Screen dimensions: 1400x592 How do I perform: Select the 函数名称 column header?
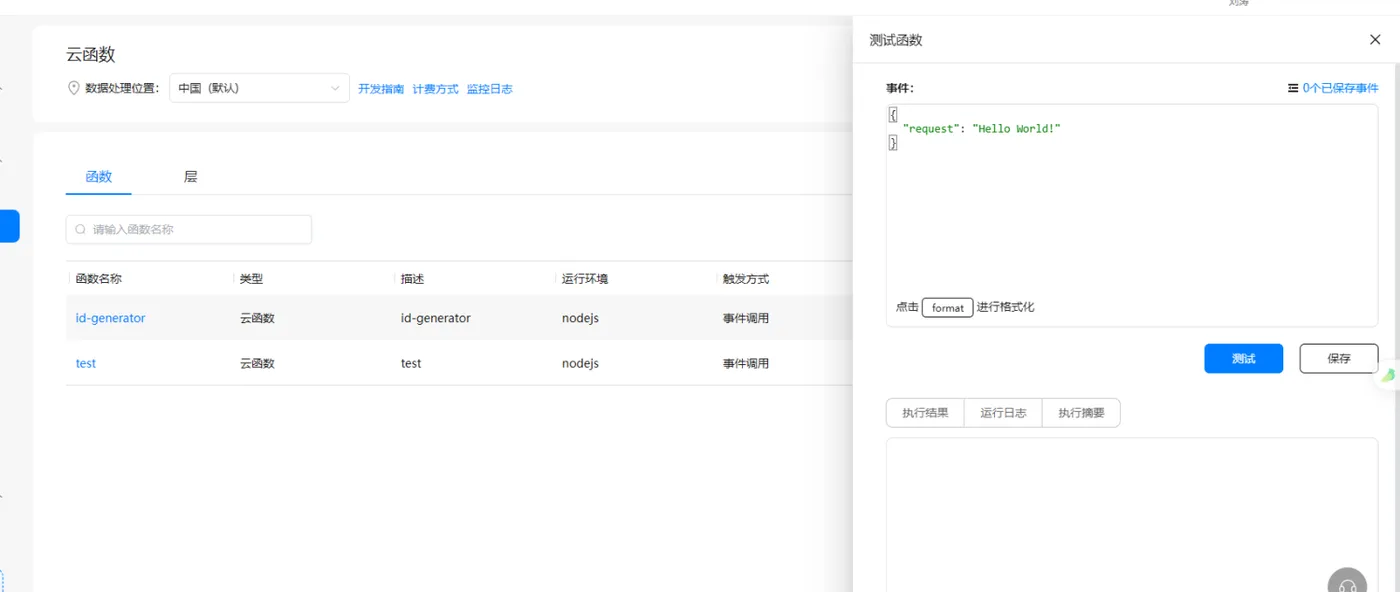99,279
